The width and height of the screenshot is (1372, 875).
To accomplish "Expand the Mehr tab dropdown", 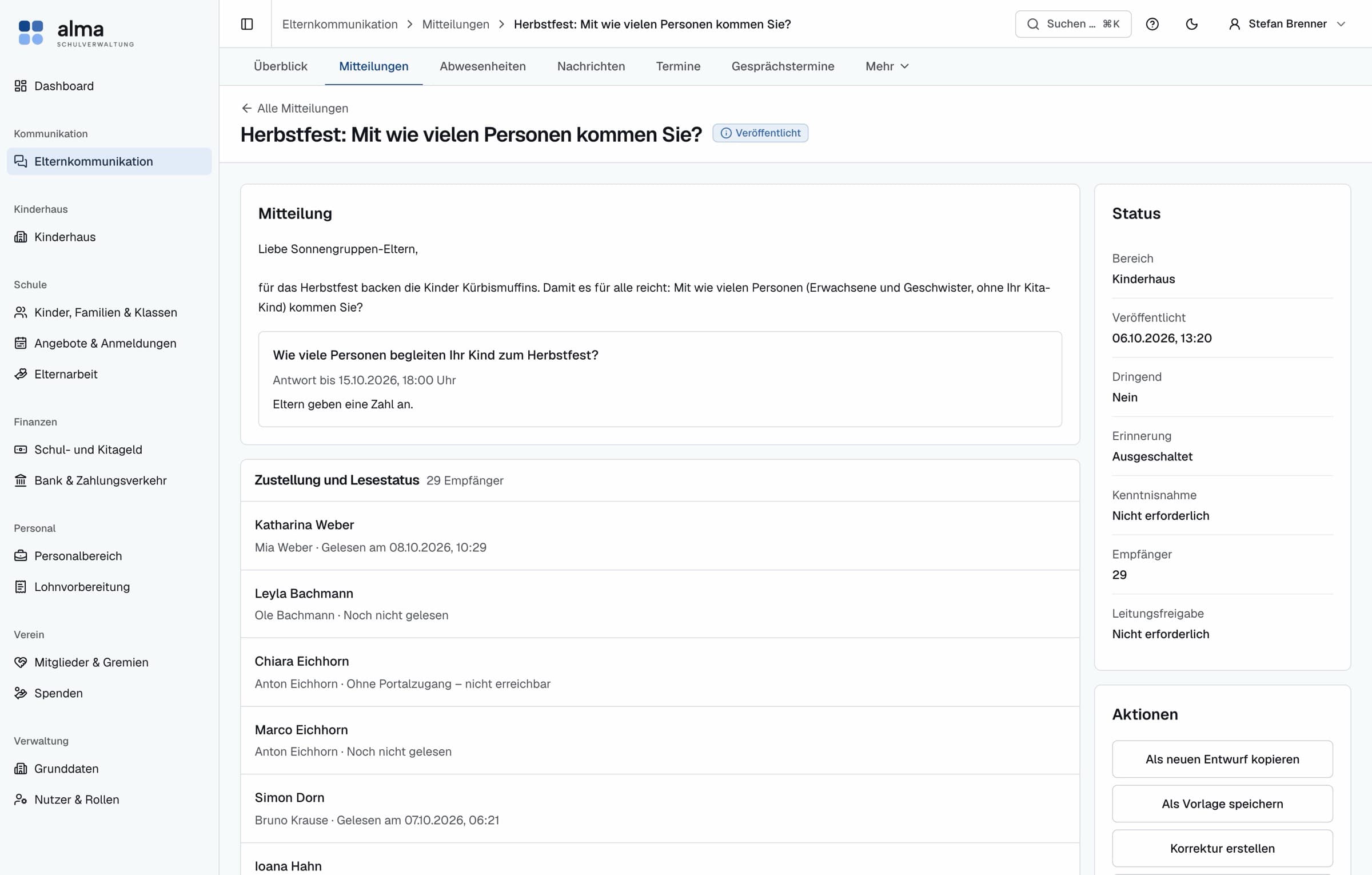I will pos(887,66).
